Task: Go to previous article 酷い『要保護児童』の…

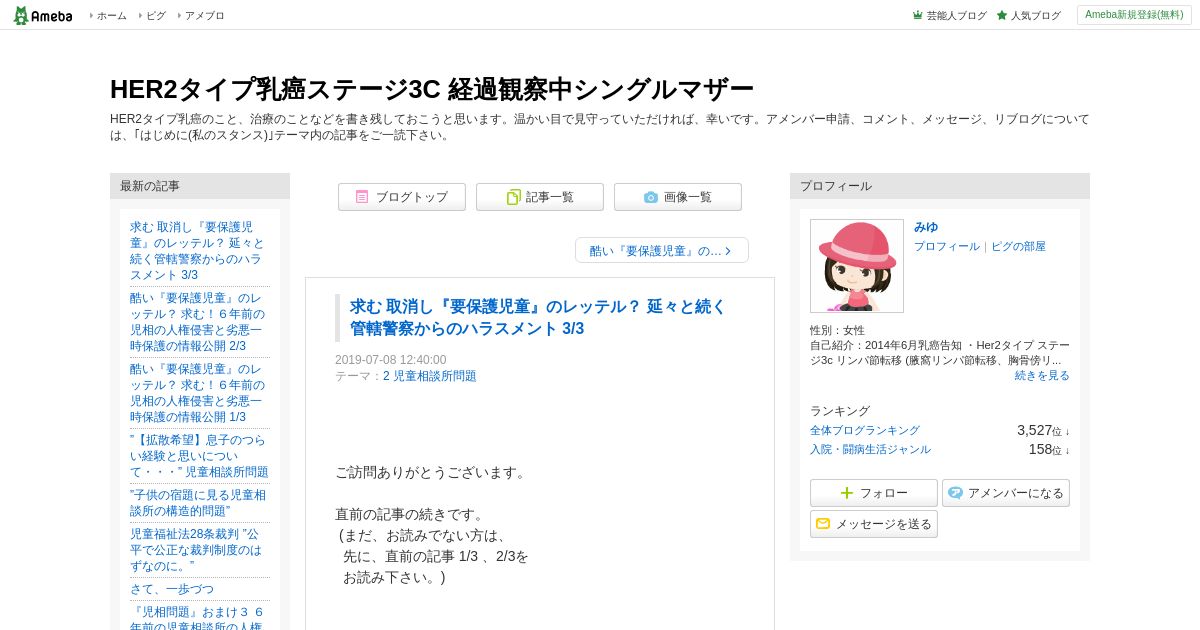Action: point(662,251)
